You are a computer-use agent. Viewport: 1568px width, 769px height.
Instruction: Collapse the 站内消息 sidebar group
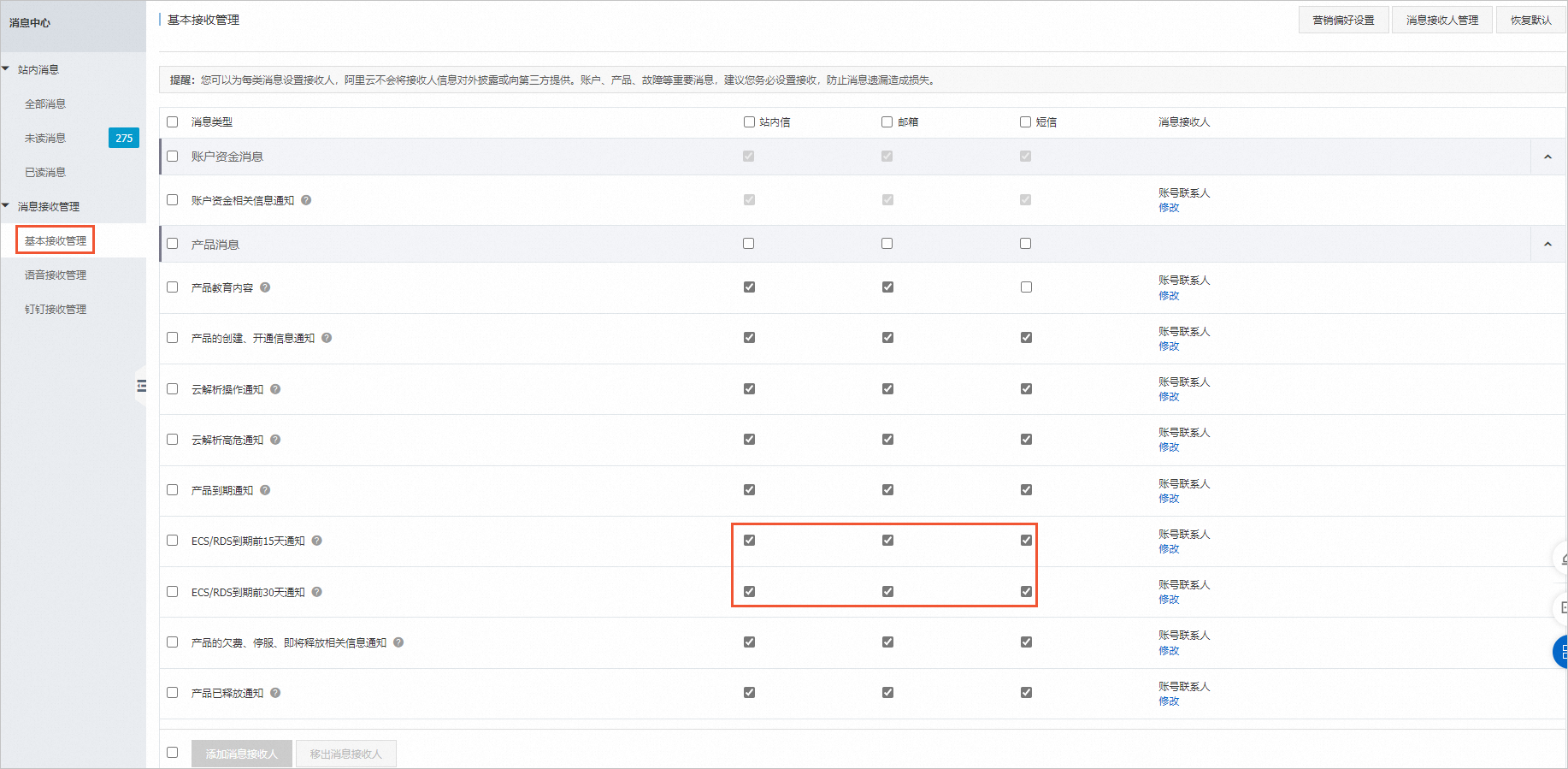[6, 69]
